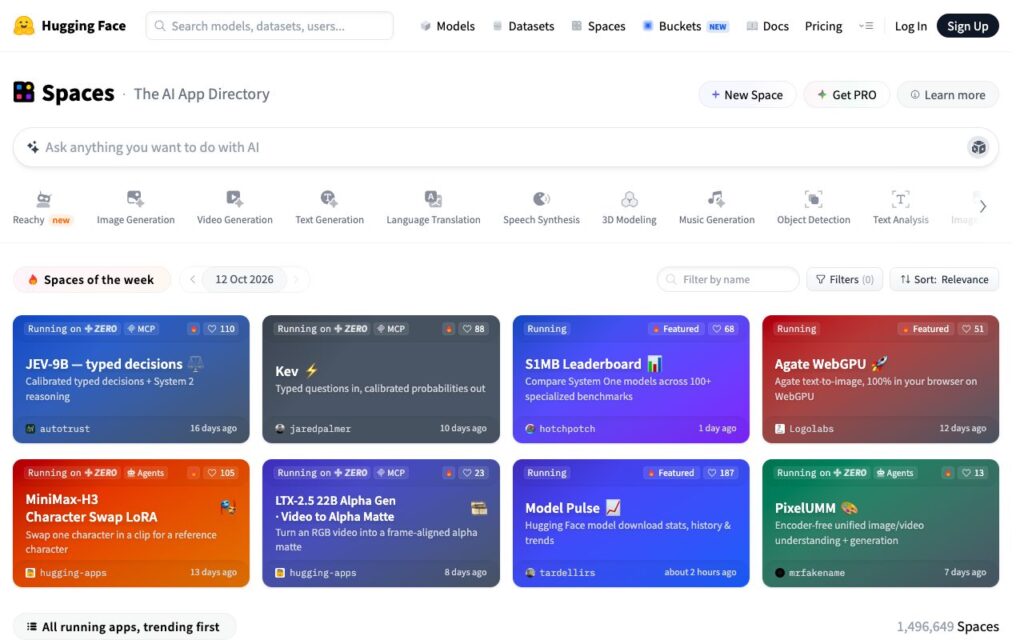Click the All running apps, trending first label
This screenshot has height=640, width=1024.
point(124,627)
